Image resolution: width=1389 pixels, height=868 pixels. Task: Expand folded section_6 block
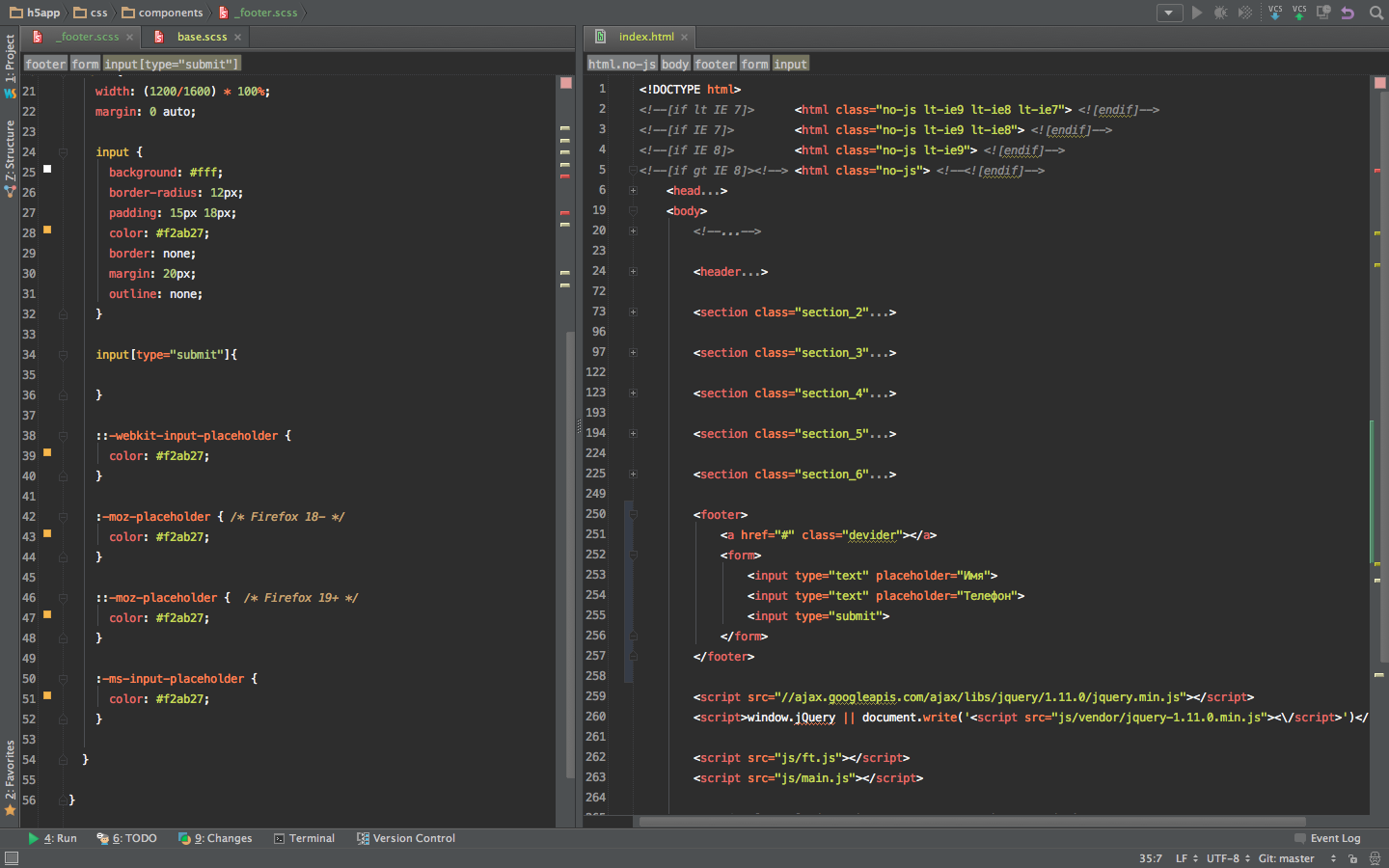point(633,475)
